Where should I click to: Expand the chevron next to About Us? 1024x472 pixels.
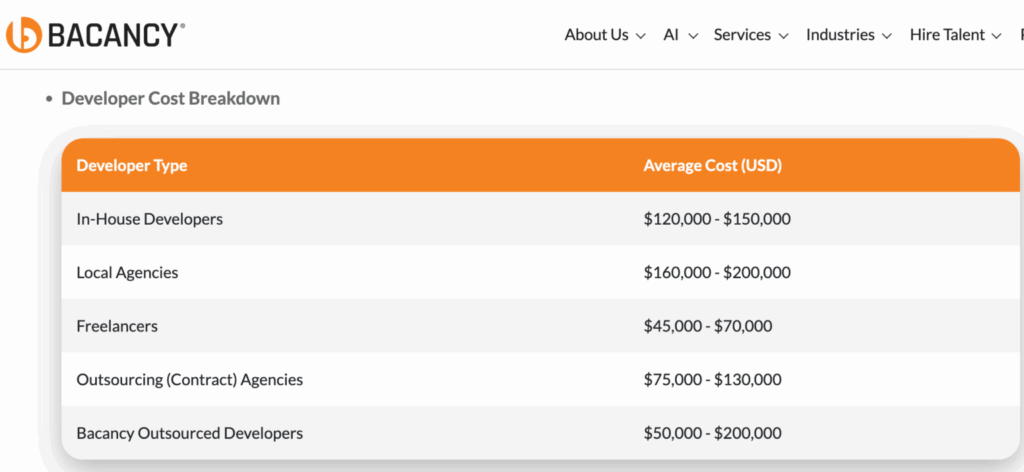coord(640,36)
